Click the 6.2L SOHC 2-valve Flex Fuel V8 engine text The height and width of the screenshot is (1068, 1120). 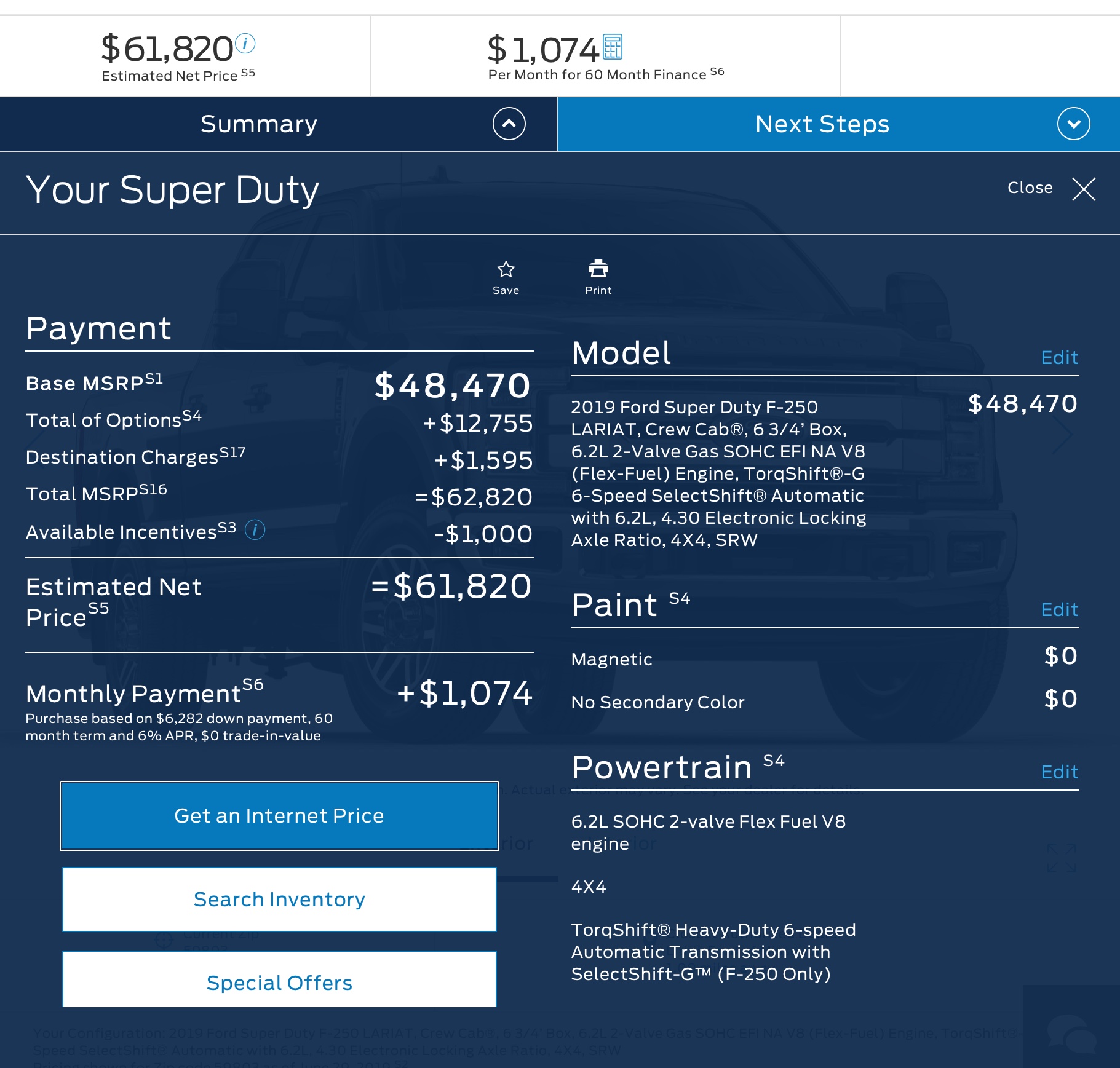[x=708, y=833]
